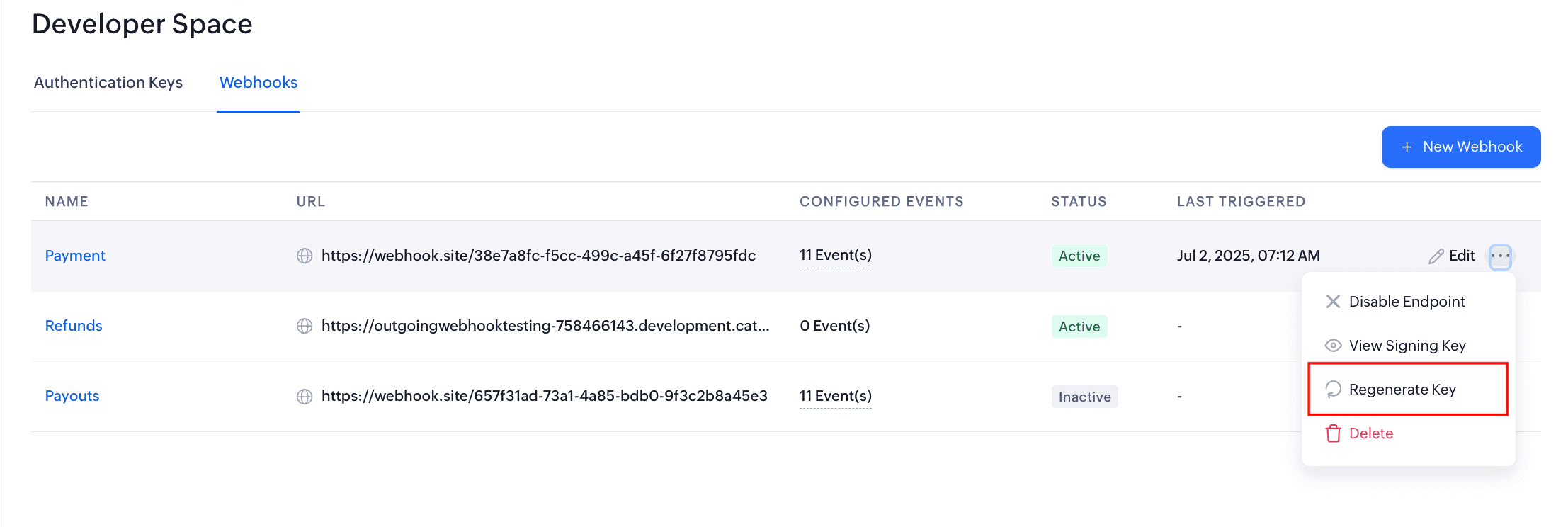Switch to the Authentication Keys tab
Viewport: 1568px width, 527px height.
pos(108,83)
